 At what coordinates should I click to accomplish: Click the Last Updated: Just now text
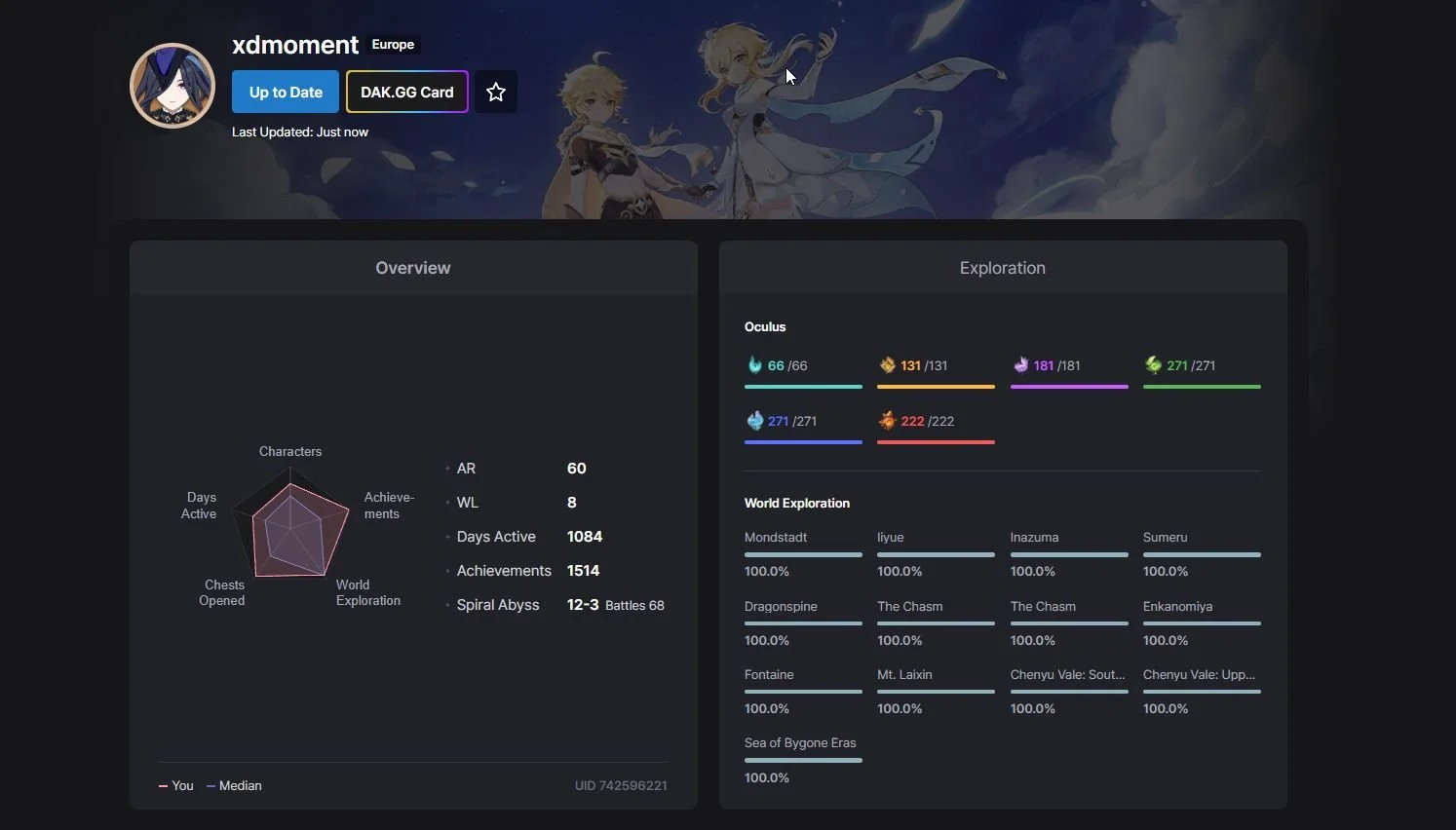(x=300, y=132)
